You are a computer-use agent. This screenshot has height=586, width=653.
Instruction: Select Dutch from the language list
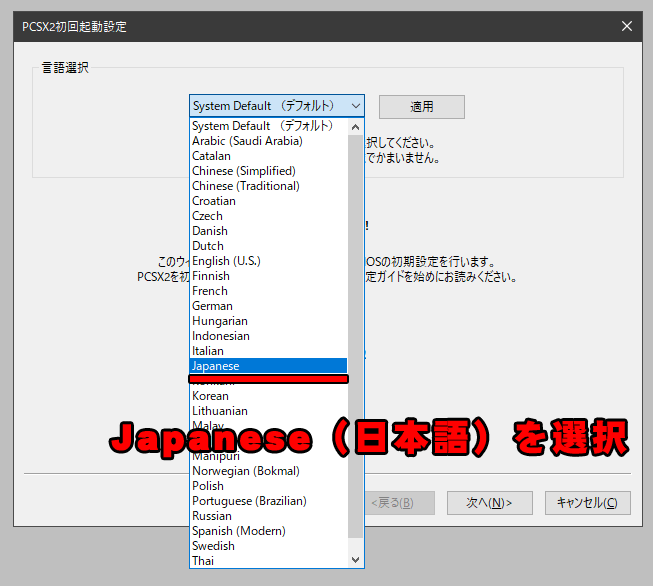click(269, 246)
